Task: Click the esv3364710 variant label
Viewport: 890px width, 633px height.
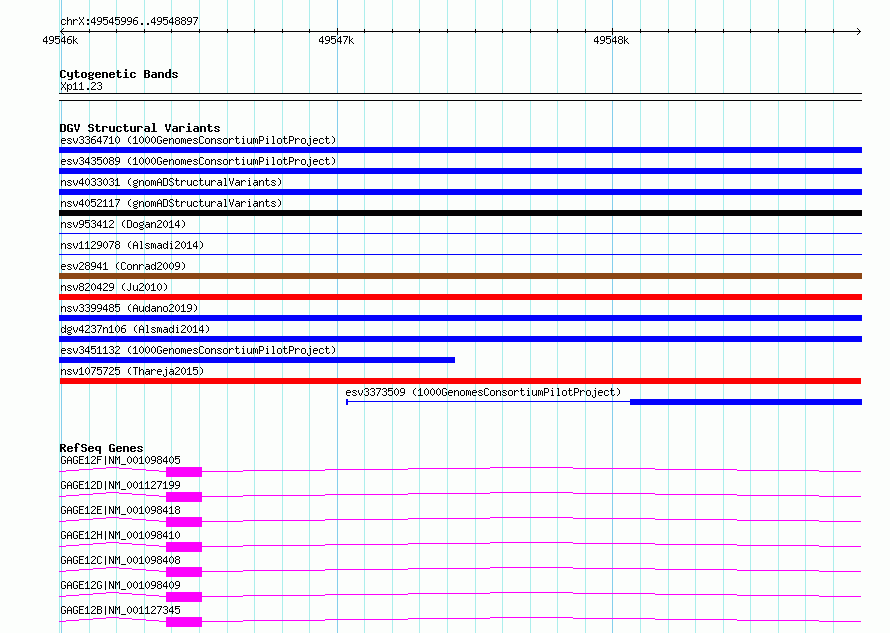Action: point(198,140)
